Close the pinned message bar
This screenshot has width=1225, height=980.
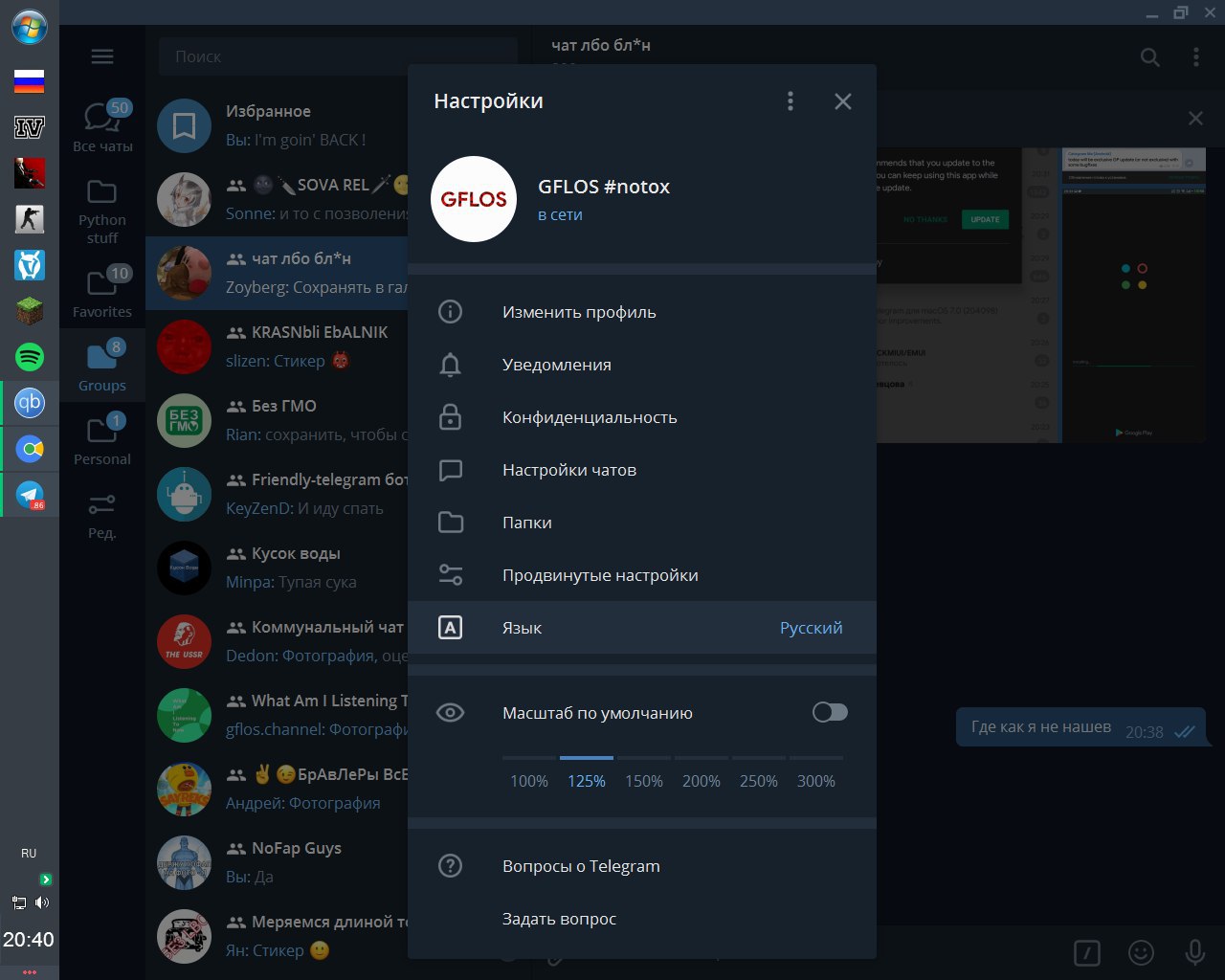tap(1195, 119)
